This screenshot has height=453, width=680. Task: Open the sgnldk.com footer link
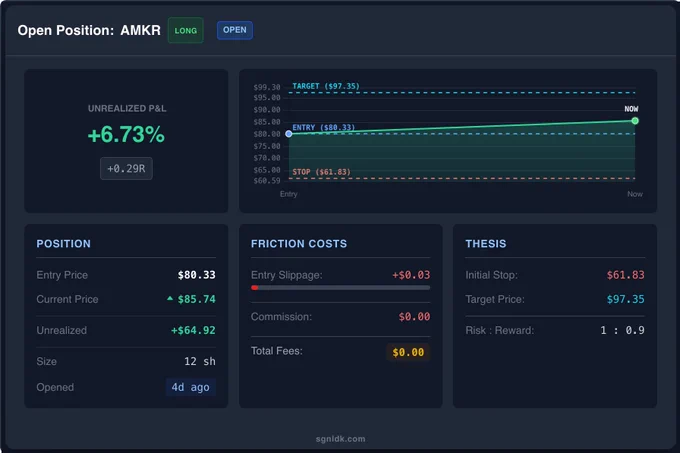340,439
